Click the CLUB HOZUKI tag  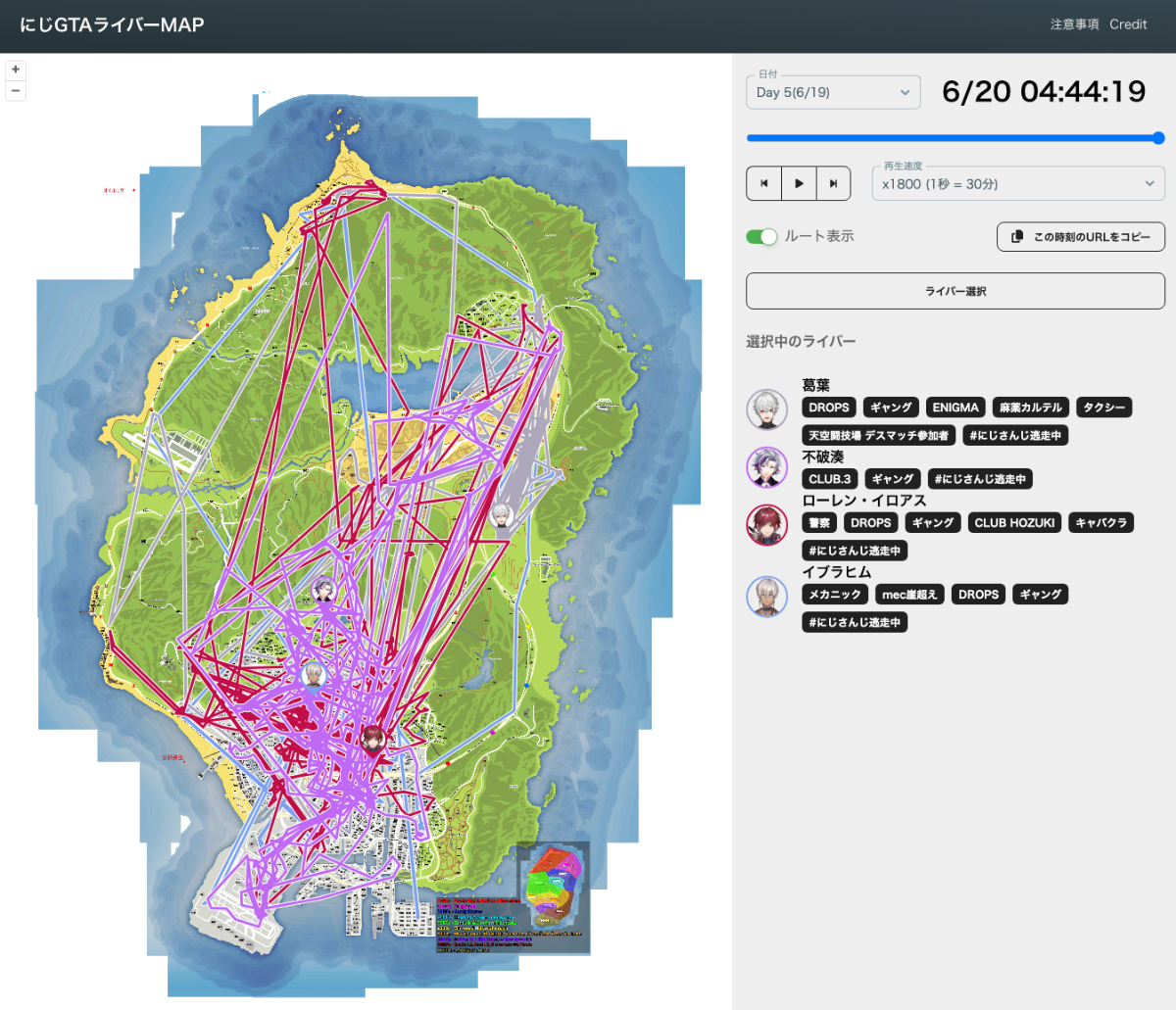point(1014,523)
